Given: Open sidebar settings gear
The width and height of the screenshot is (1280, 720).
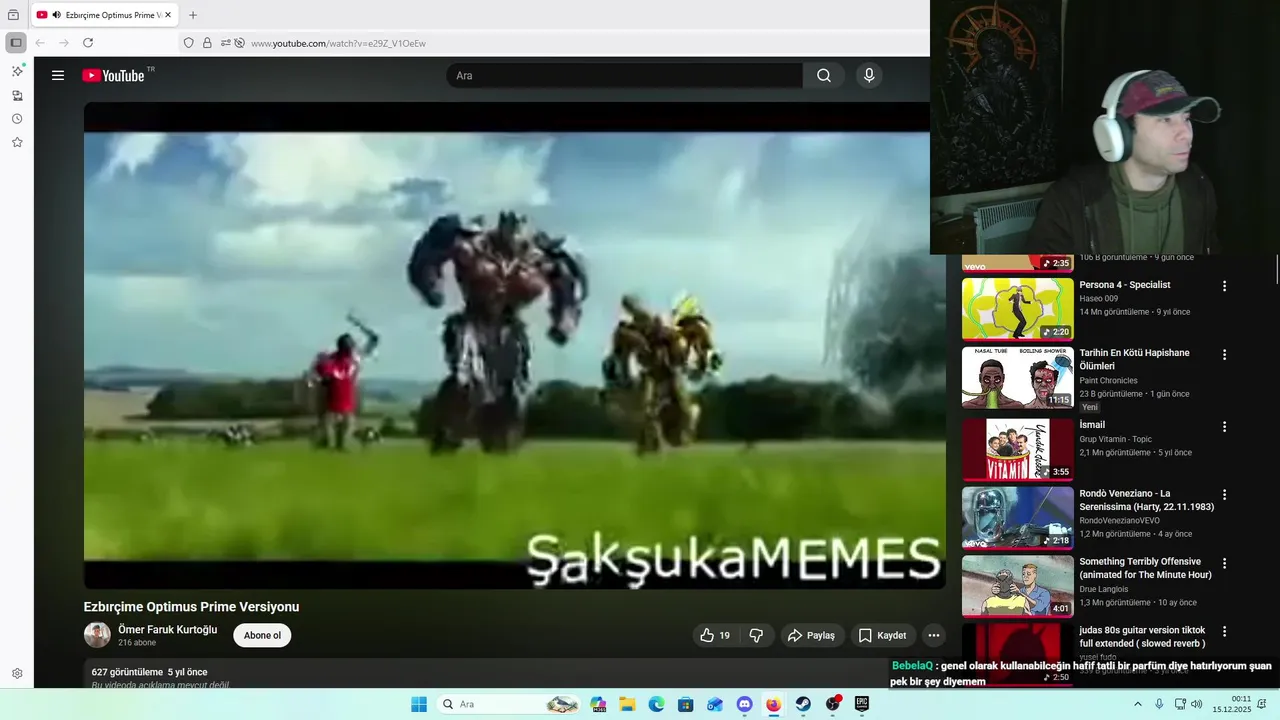Looking at the screenshot, I should (17, 674).
